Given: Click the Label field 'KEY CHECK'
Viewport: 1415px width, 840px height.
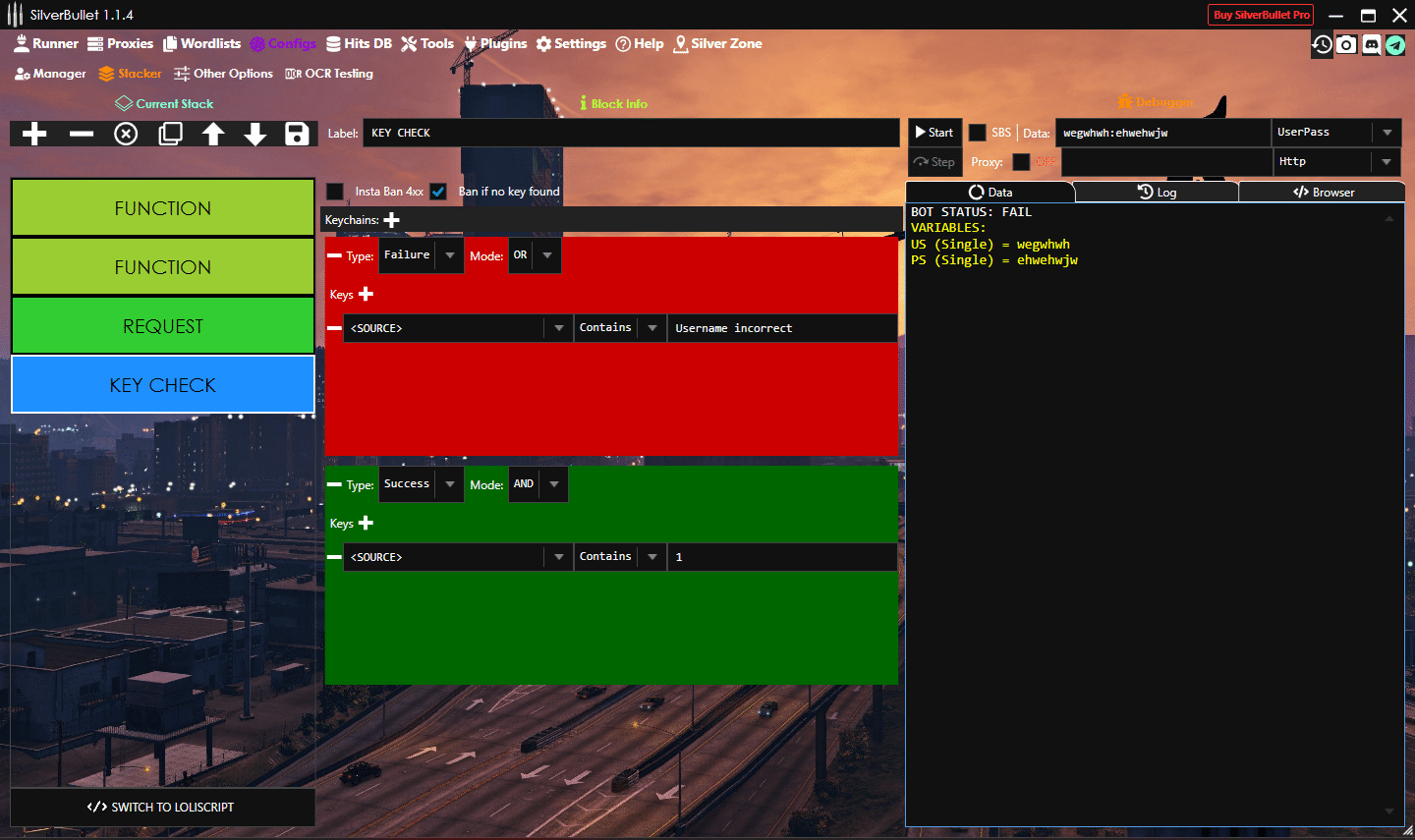Looking at the screenshot, I should (631, 133).
